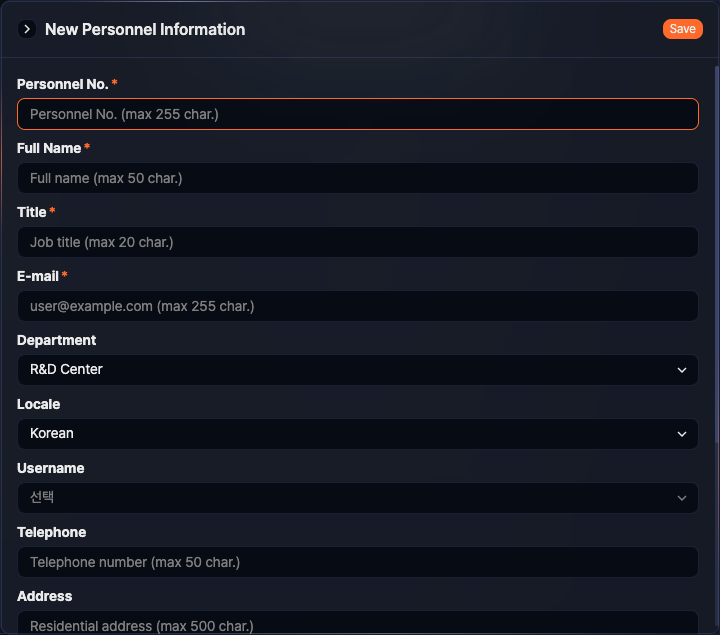The height and width of the screenshot is (635, 720).
Task: Click the Telephone number input field
Action: pyautogui.click(x=357, y=562)
